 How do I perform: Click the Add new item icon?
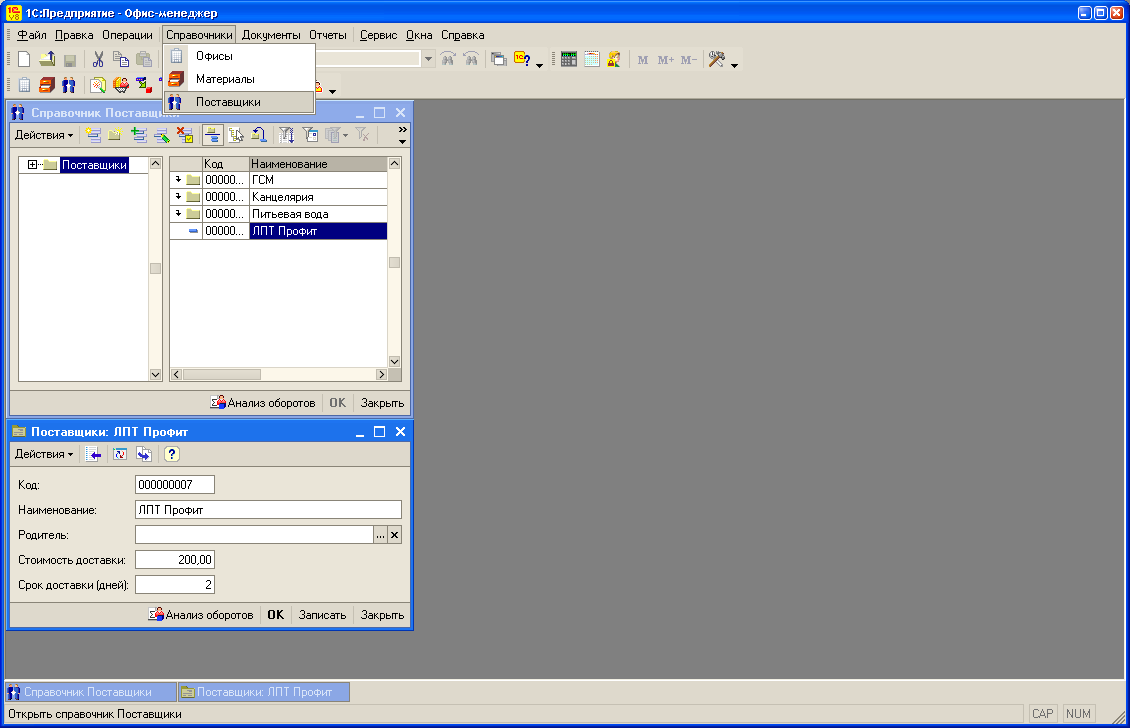click(93, 135)
